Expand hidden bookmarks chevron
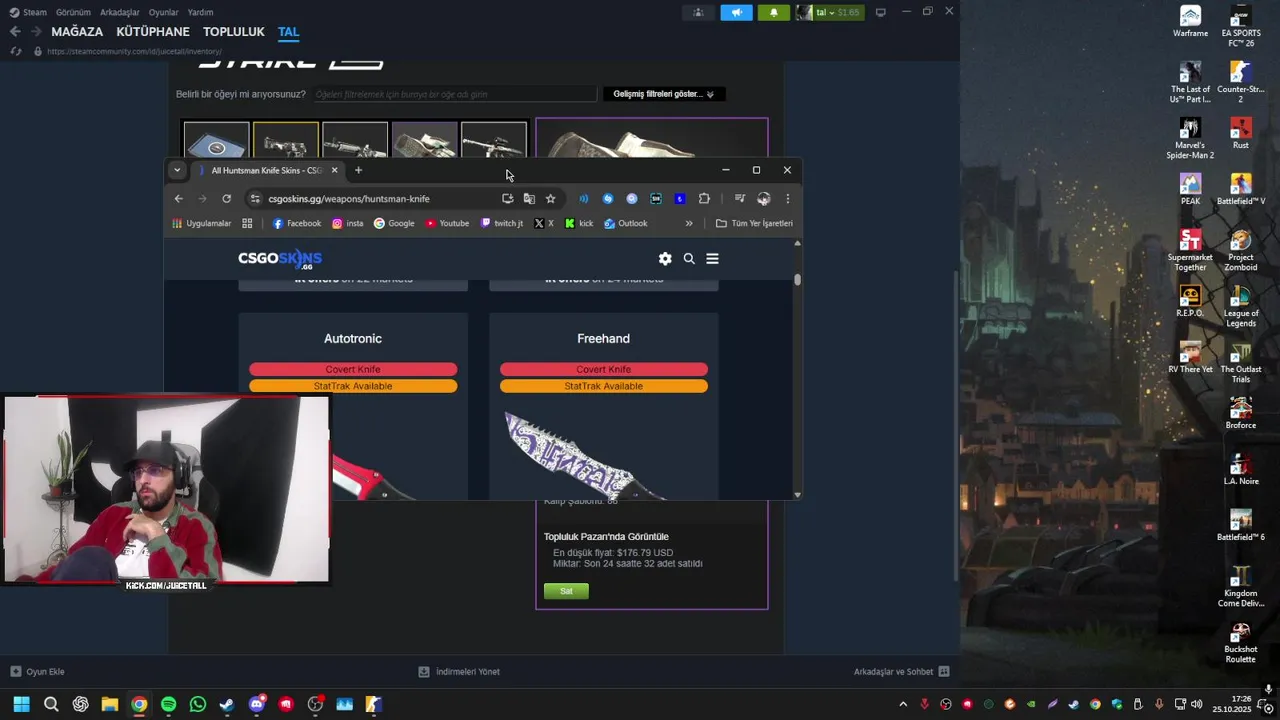 (x=688, y=223)
